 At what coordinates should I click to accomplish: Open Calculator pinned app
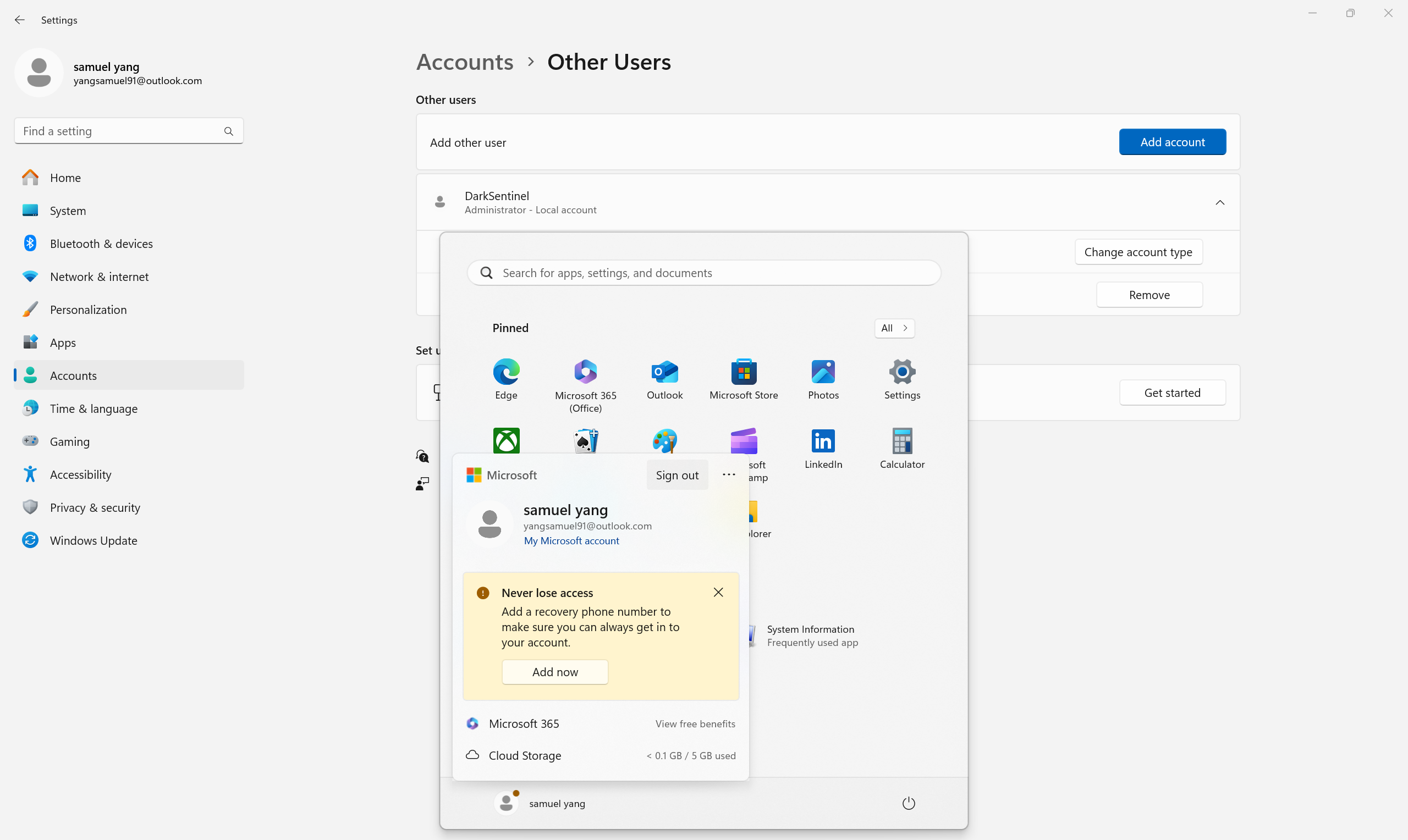tap(902, 447)
